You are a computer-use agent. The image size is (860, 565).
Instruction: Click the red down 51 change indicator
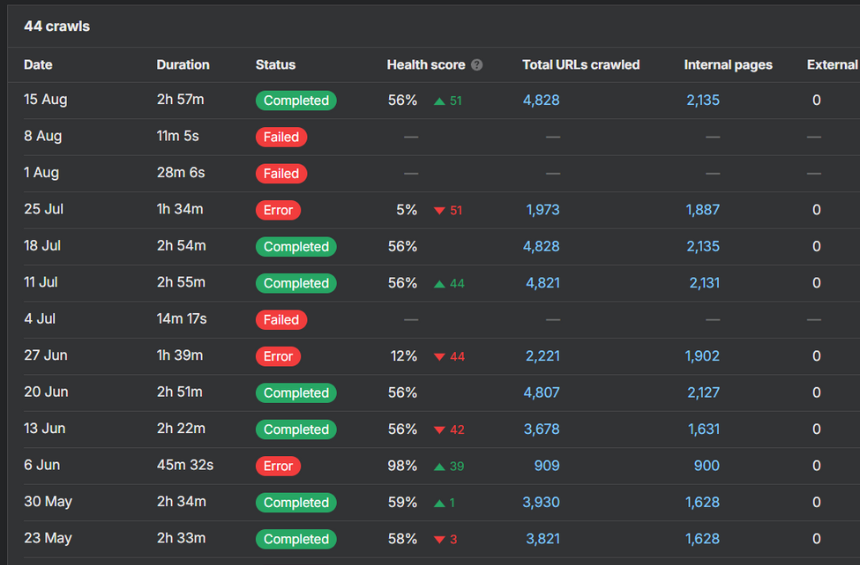[x=448, y=211]
